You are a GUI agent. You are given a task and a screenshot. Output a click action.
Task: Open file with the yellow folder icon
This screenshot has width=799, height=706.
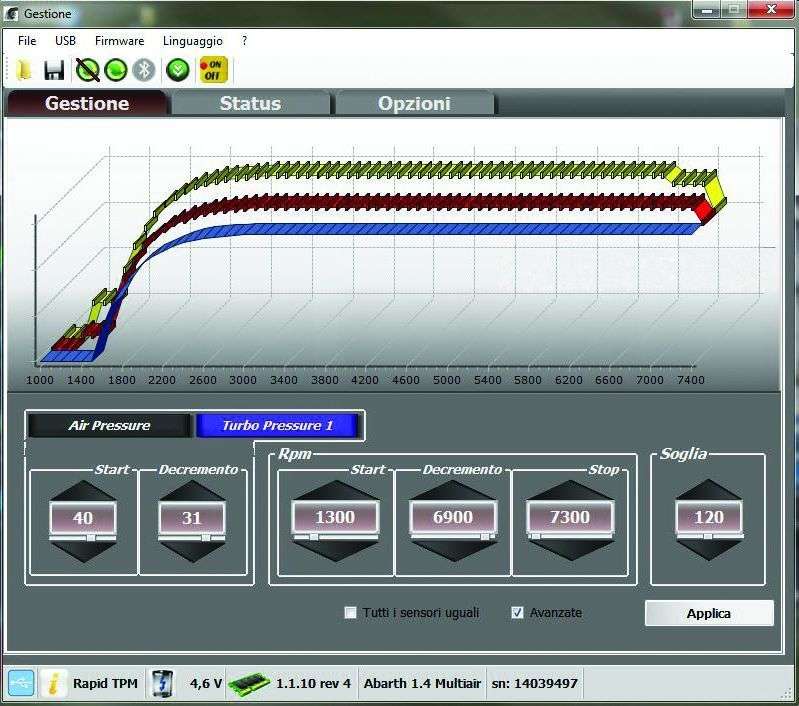24,70
